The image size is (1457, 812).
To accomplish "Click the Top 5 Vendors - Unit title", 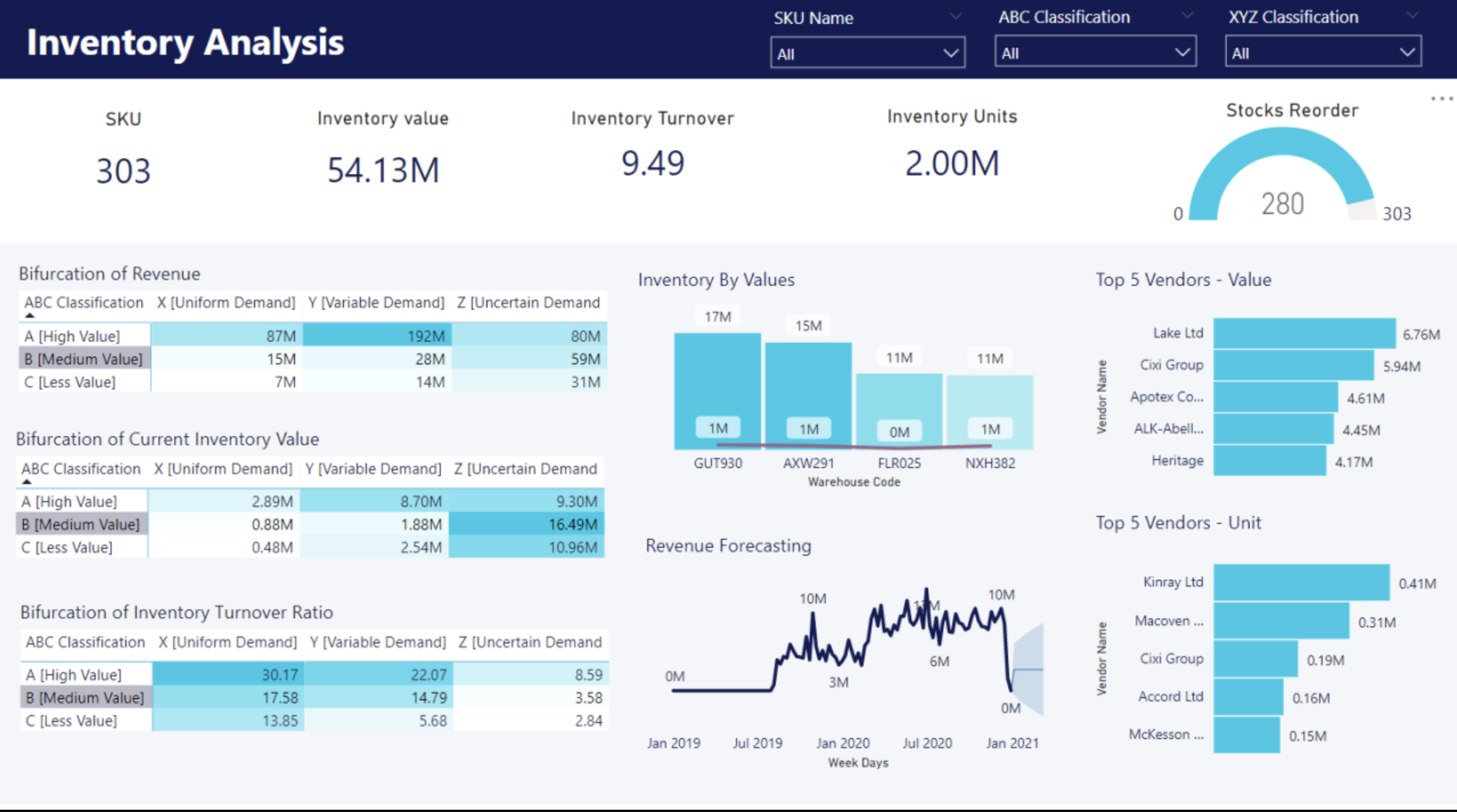I will pyautogui.click(x=1178, y=523).
